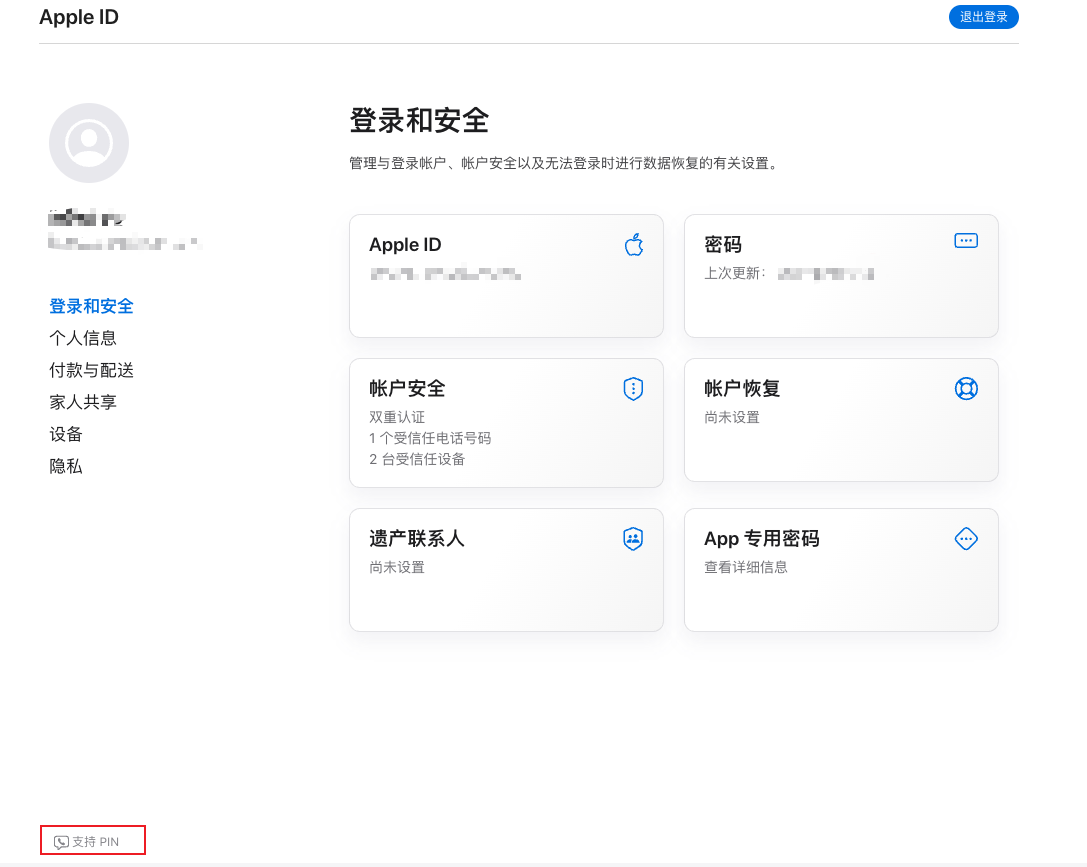The width and height of the screenshot is (1087, 867).
Task: Open 付款与配送 in the sidebar
Action: pos(92,370)
